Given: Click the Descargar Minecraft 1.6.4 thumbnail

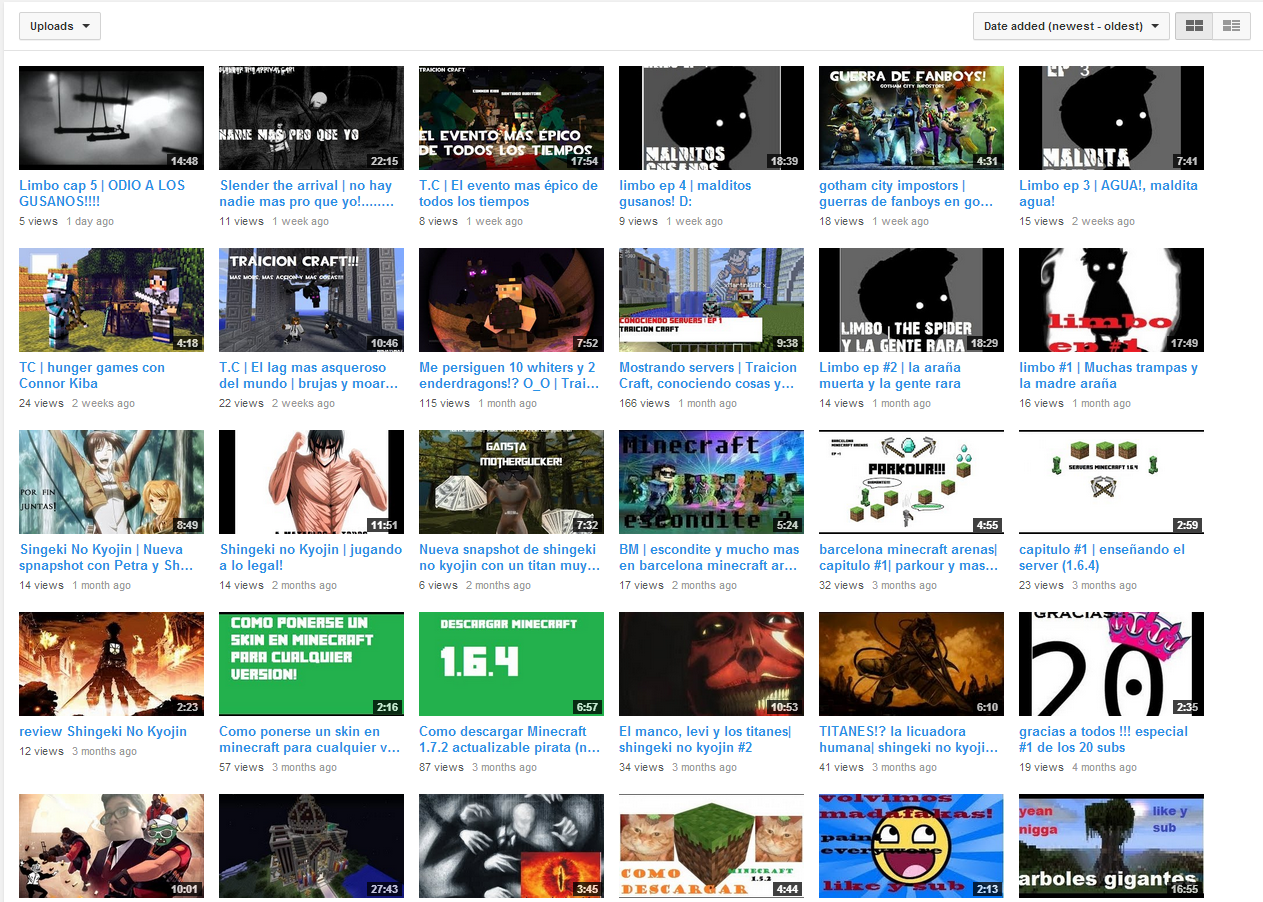Looking at the screenshot, I should click(511, 664).
